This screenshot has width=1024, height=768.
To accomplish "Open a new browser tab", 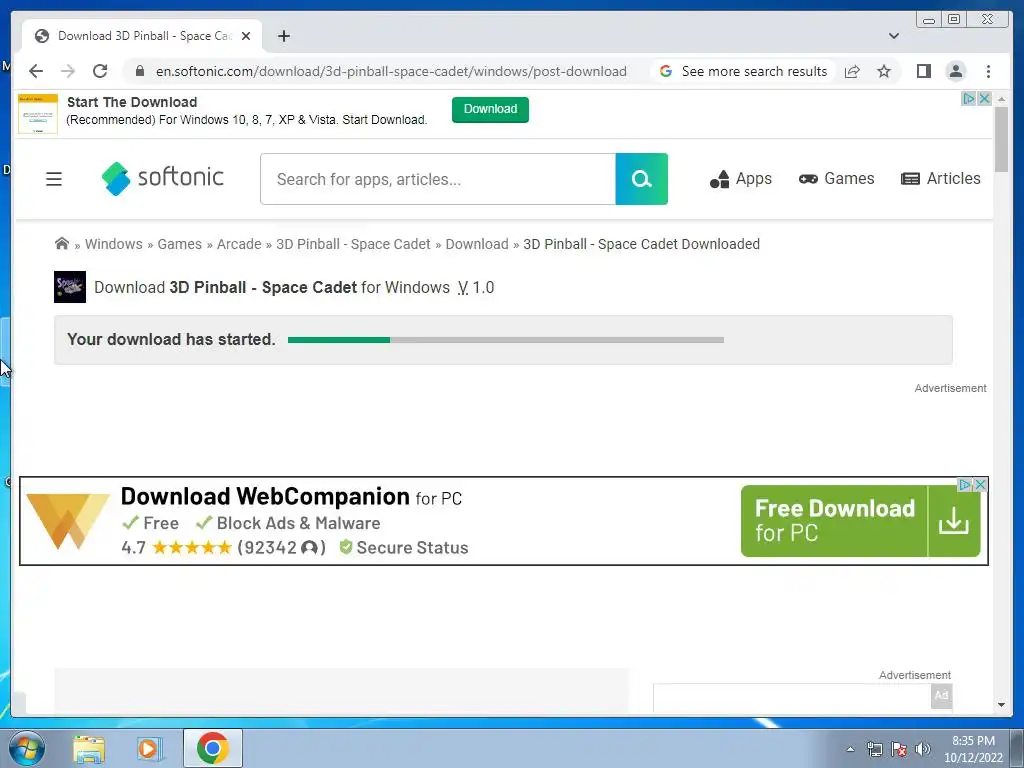I will click(283, 36).
